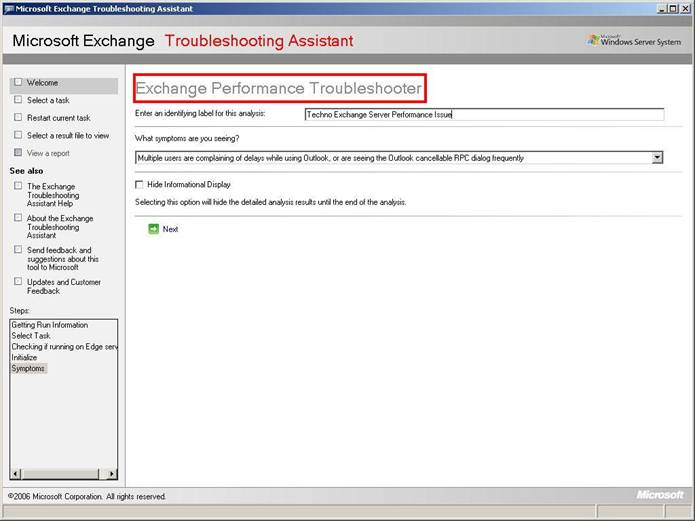Select Checking if running on Edge step
Viewport: 695px width, 521px height.
(x=64, y=347)
